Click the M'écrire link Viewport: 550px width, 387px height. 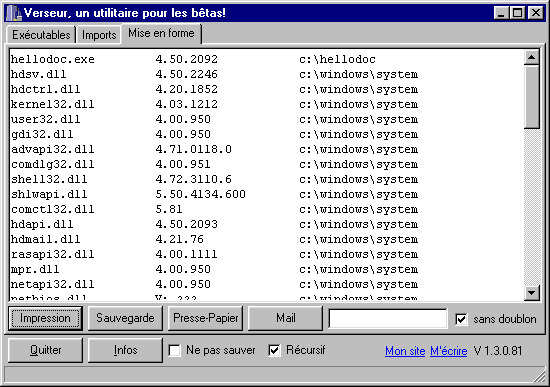[x=449, y=351]
